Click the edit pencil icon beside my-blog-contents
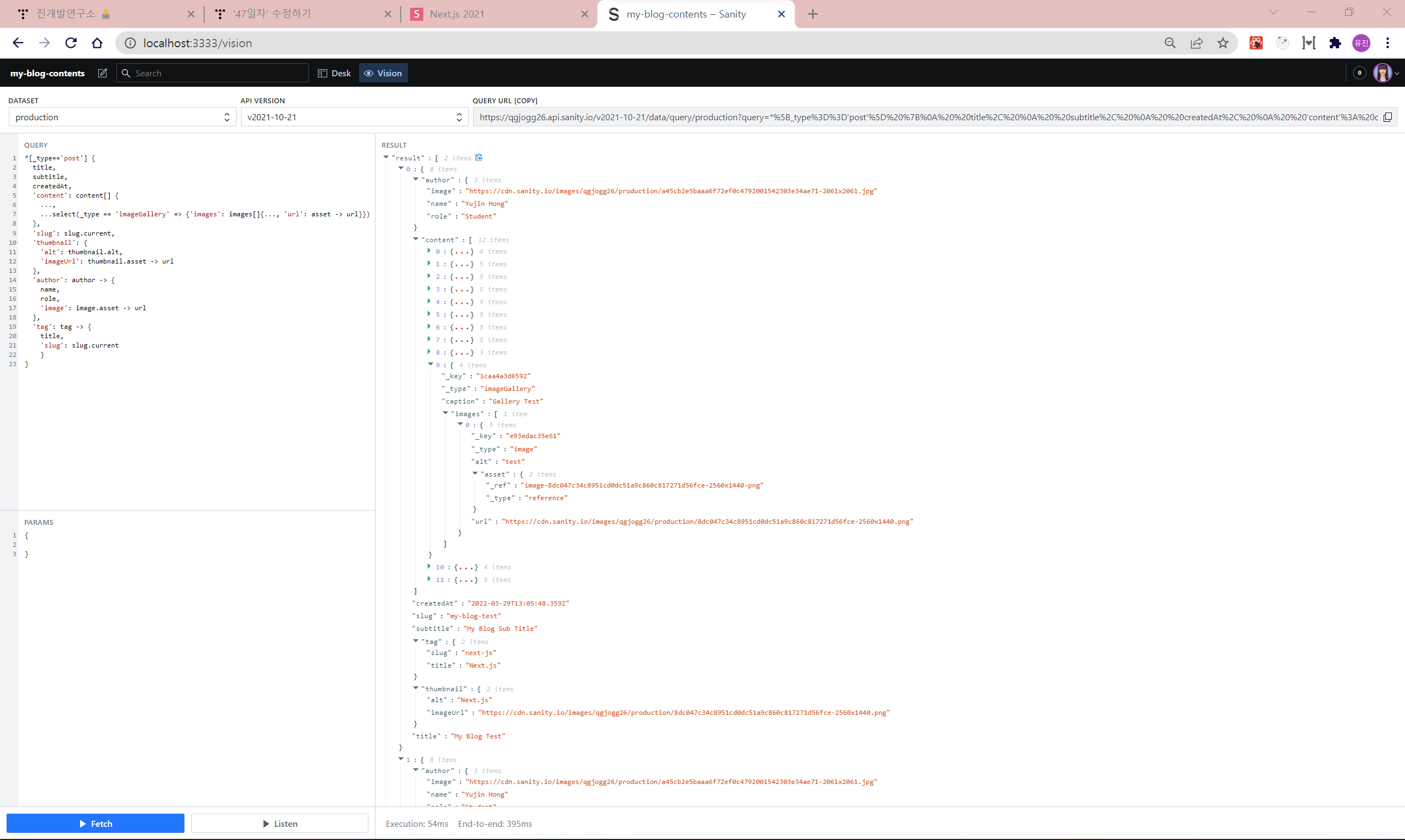This screenshot has width=1405, height=840. [103, 73]
